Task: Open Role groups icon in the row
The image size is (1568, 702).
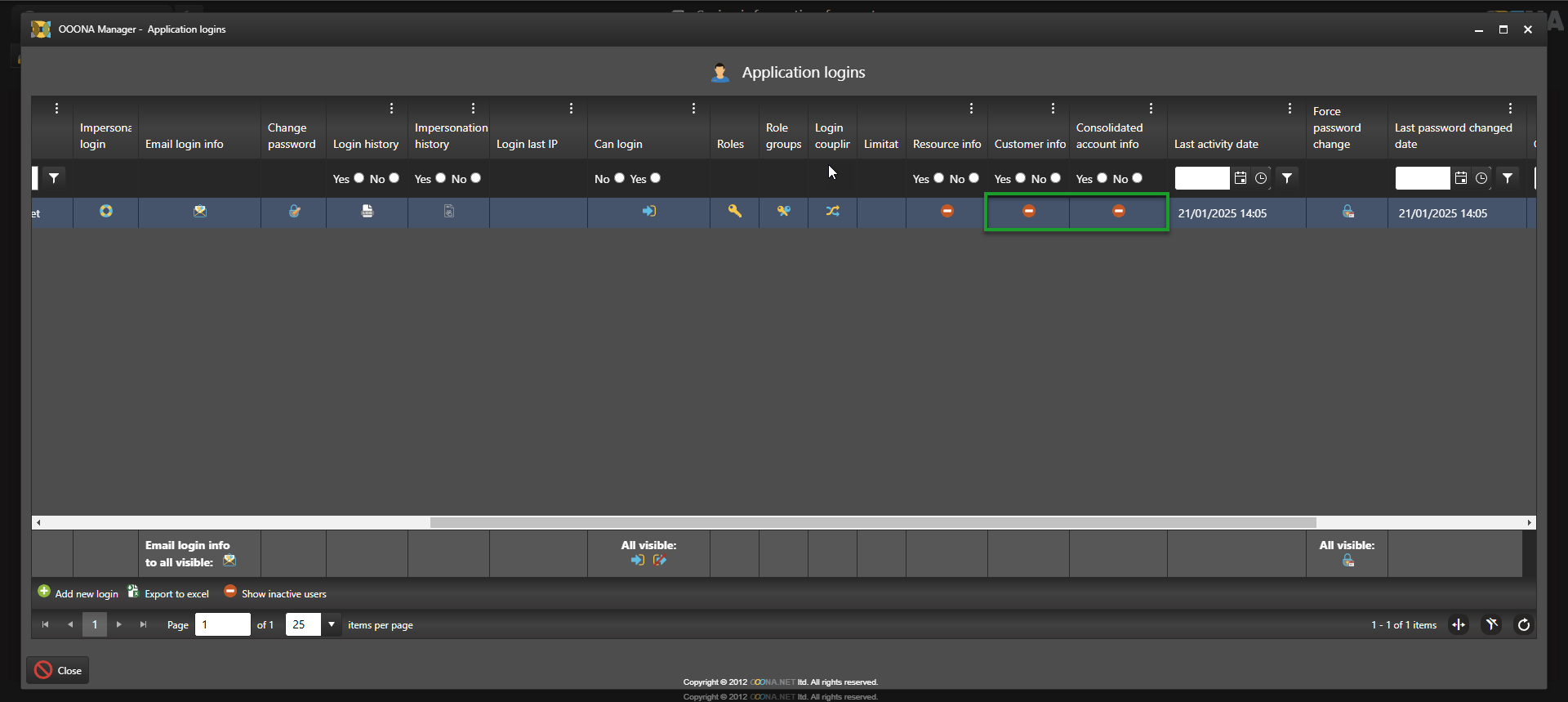Action: click(x=784, y=212)
